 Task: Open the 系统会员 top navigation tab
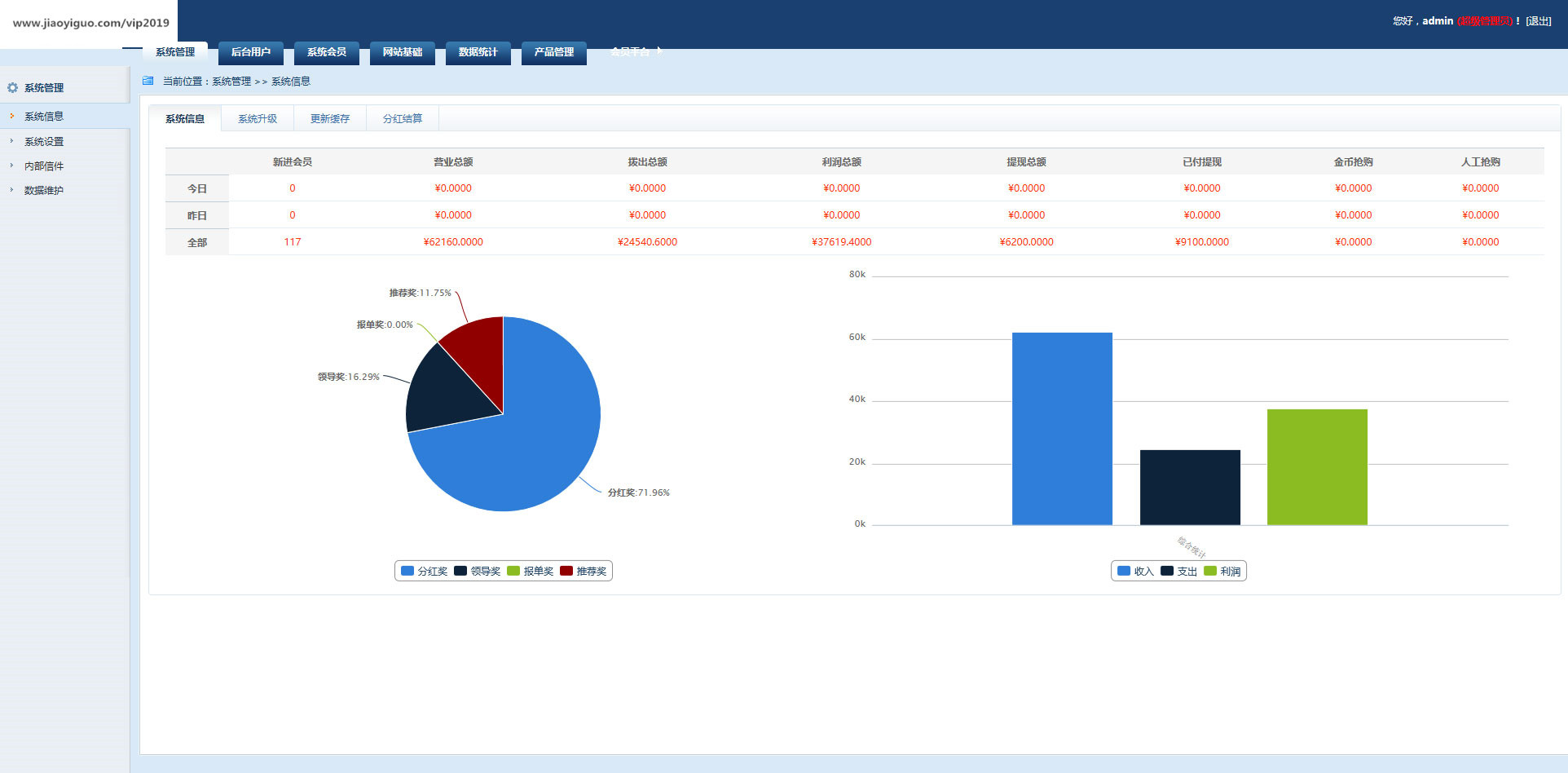click(327, 52)
